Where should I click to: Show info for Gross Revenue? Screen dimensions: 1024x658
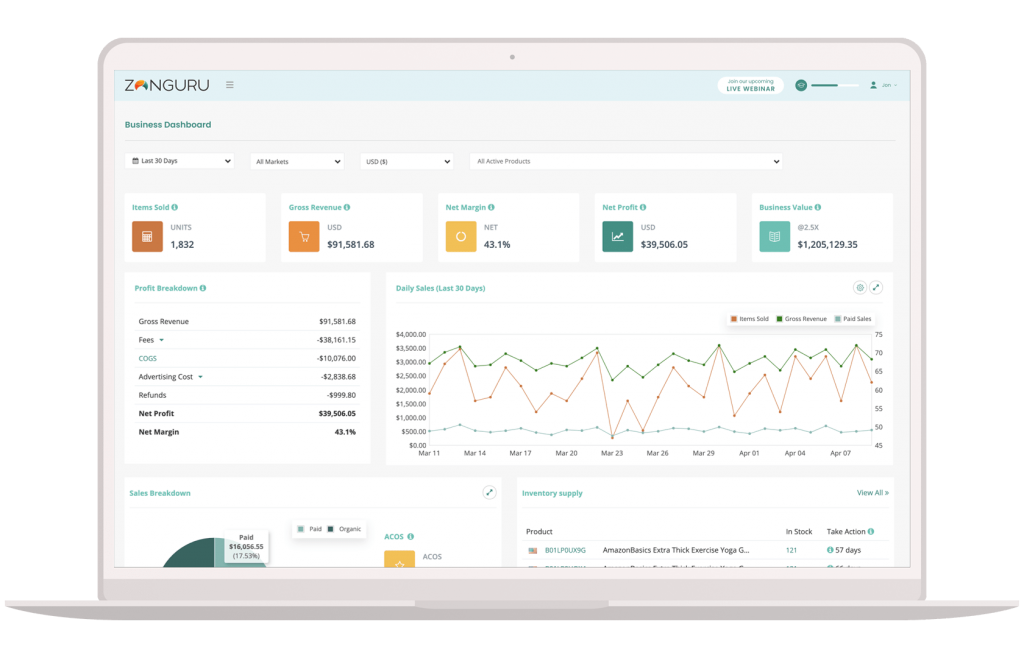click(x=347, y=208)
